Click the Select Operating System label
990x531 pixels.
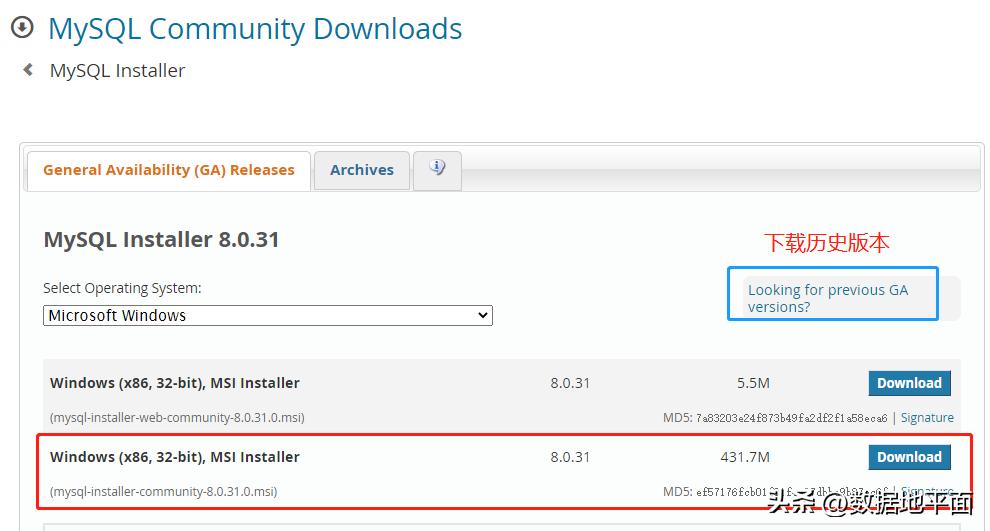122,289
